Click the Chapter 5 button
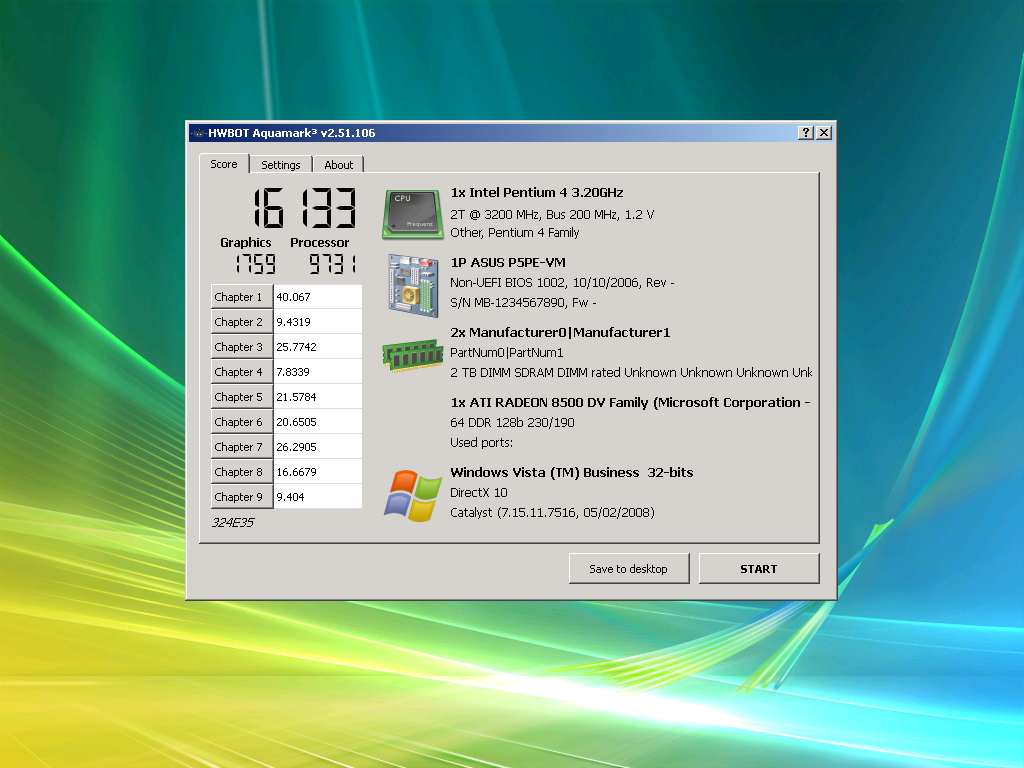 (241, 397)
